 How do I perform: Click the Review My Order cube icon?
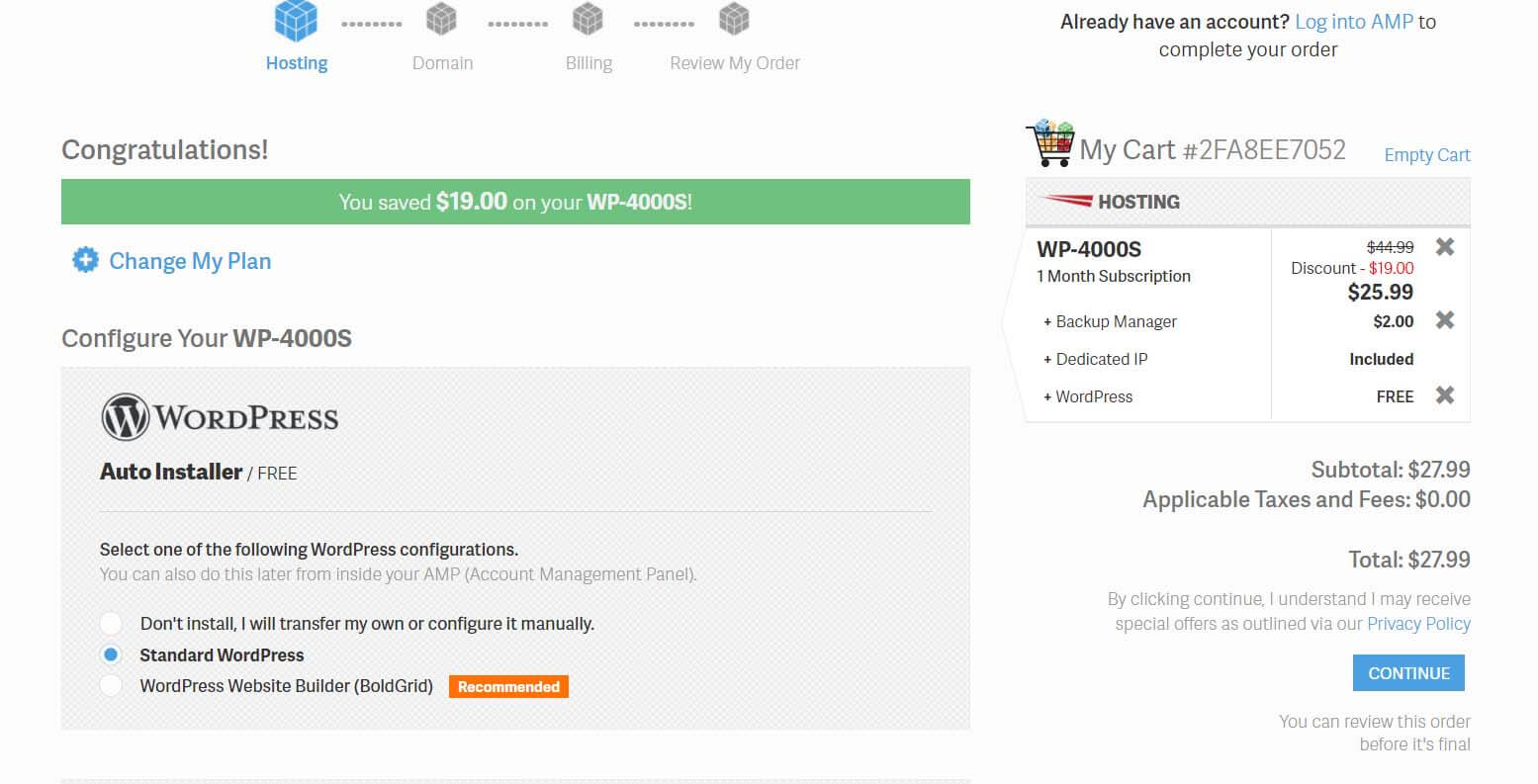pyautogui.click(x=734, y=19)
